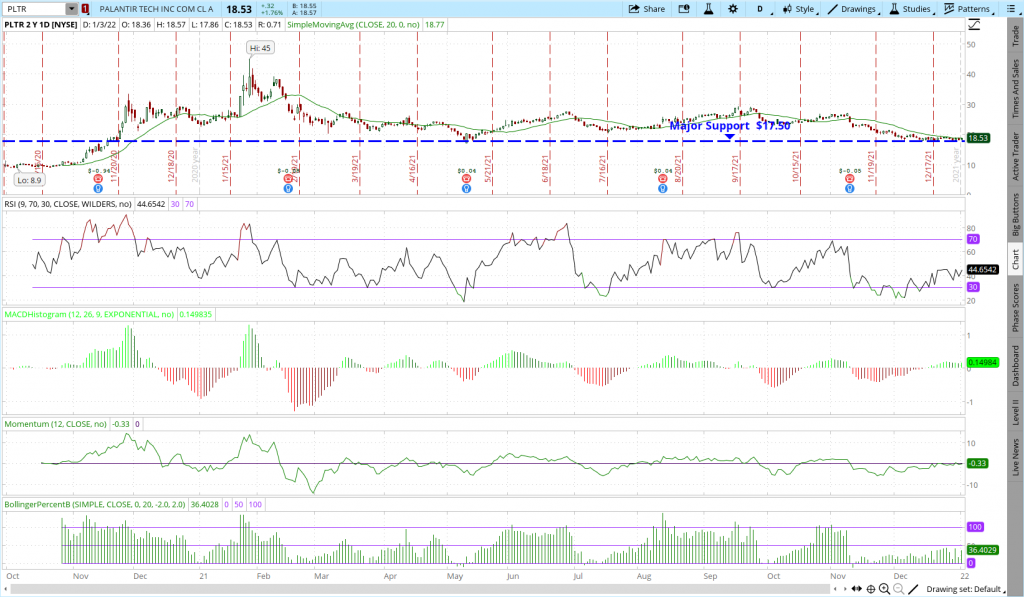Open chart settings with the gear icon
The width and height of the screenshot is (1024, 597).
pyautogui.click(x=732, y=8)
